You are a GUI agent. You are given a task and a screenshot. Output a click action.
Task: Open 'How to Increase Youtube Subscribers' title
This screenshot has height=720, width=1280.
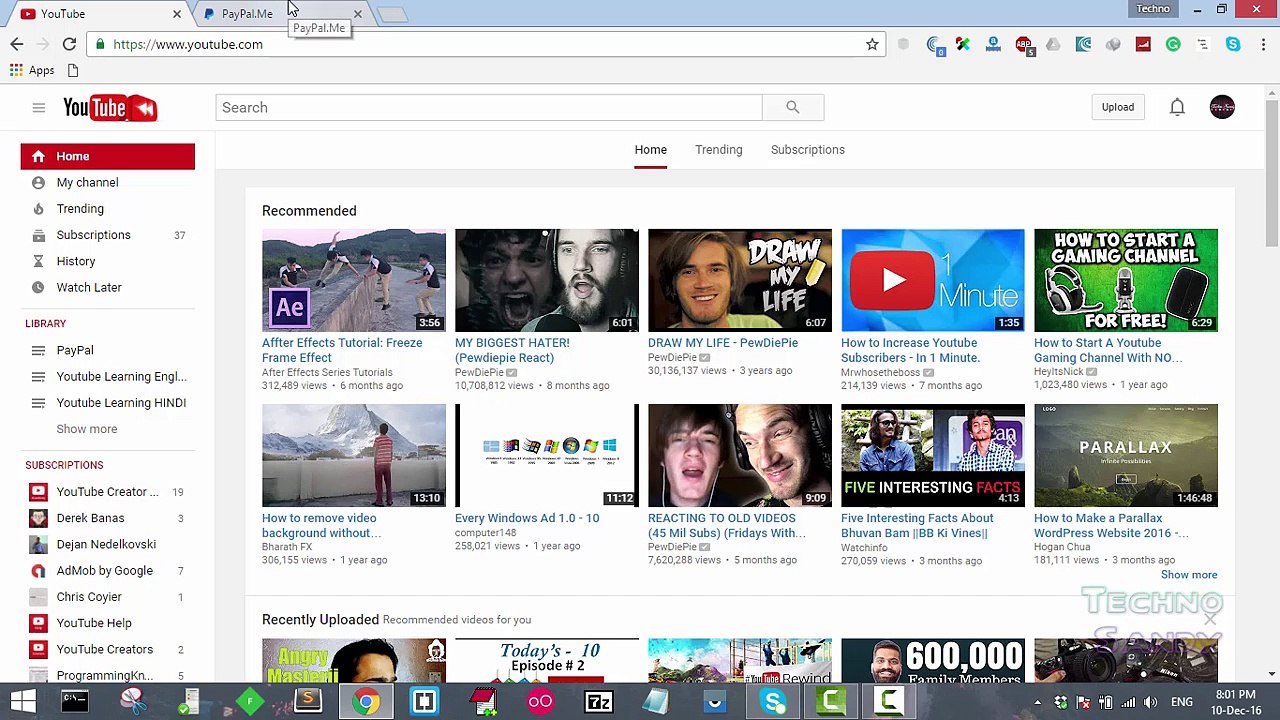click(x=910, y=350)
